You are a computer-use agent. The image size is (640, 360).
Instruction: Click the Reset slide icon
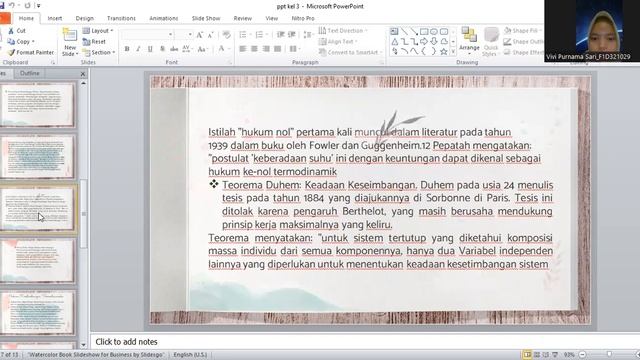[86, 42]
